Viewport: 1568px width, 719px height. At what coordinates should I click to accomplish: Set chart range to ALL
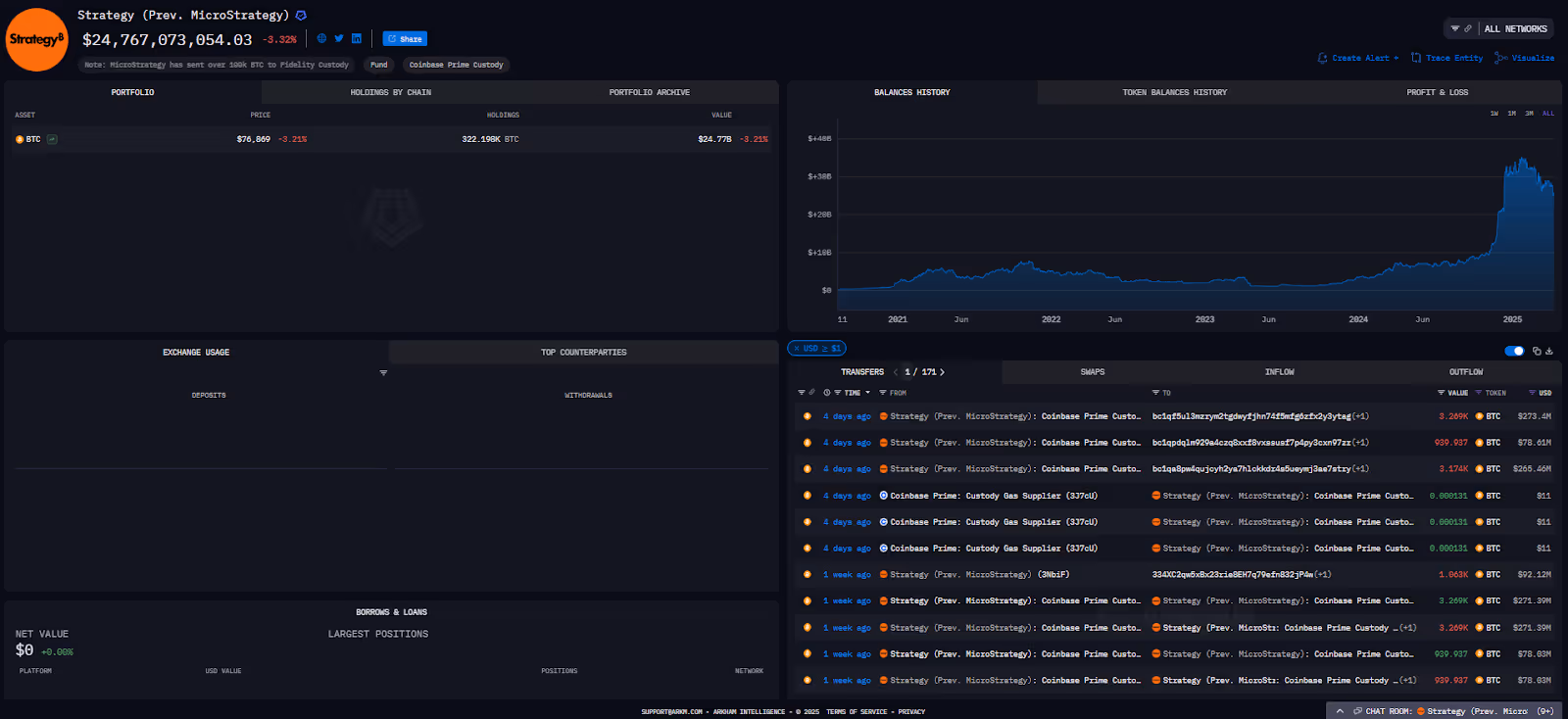click(x=1548, y=114)
